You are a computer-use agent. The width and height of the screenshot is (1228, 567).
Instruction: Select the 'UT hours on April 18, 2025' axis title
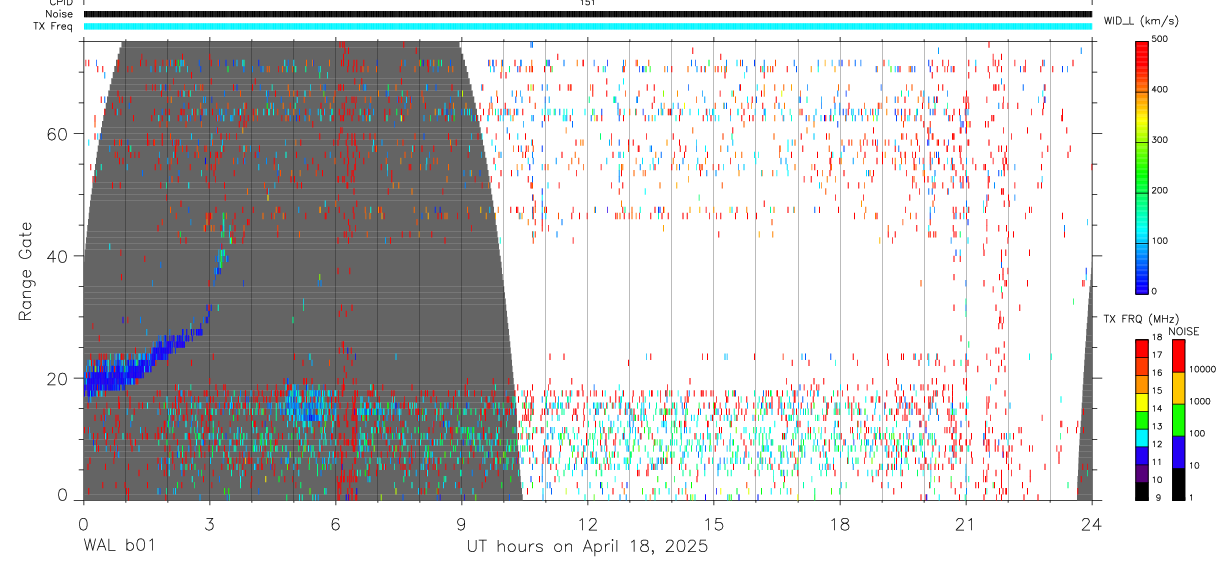coord(587,547)
